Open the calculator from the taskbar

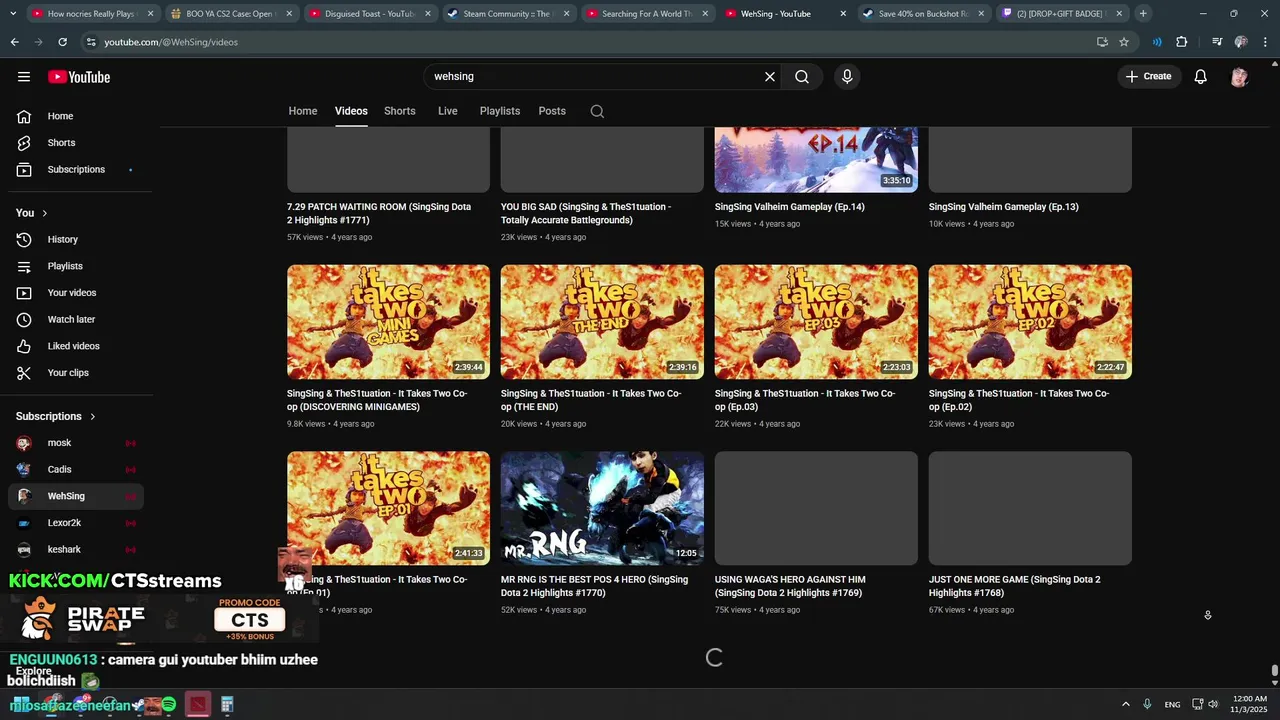(227, 705)
